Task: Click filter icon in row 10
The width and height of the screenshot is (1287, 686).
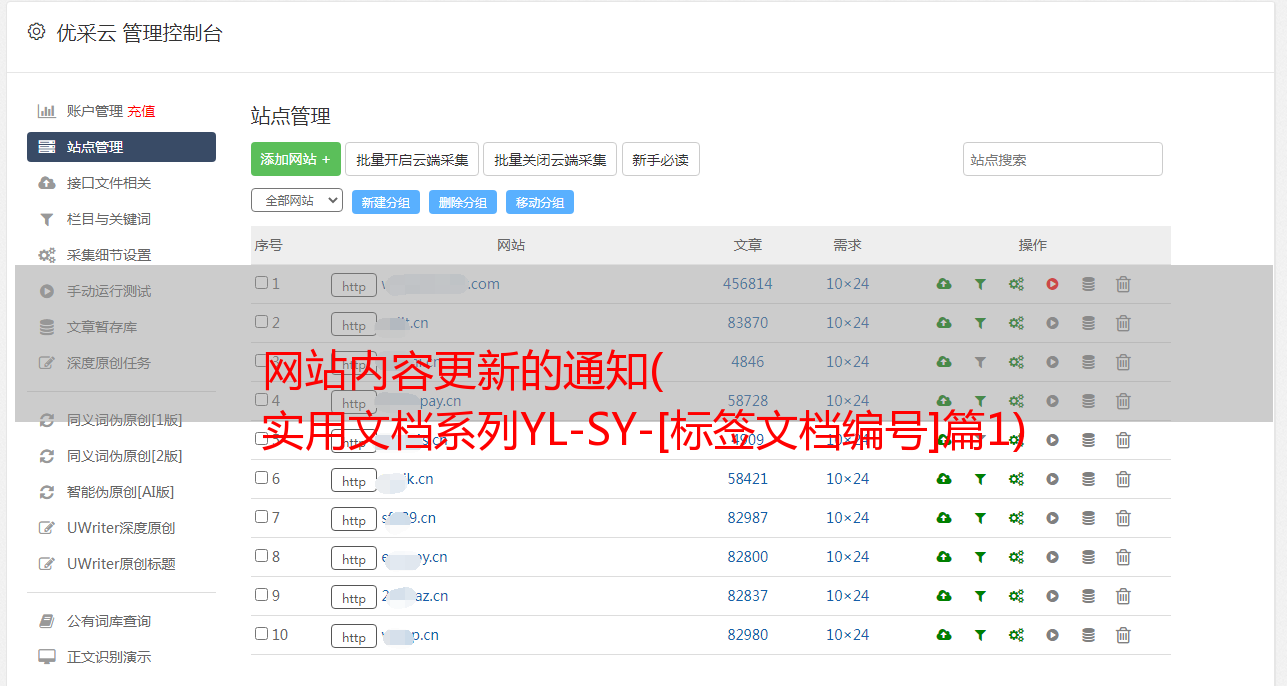Action: (980, 635)
